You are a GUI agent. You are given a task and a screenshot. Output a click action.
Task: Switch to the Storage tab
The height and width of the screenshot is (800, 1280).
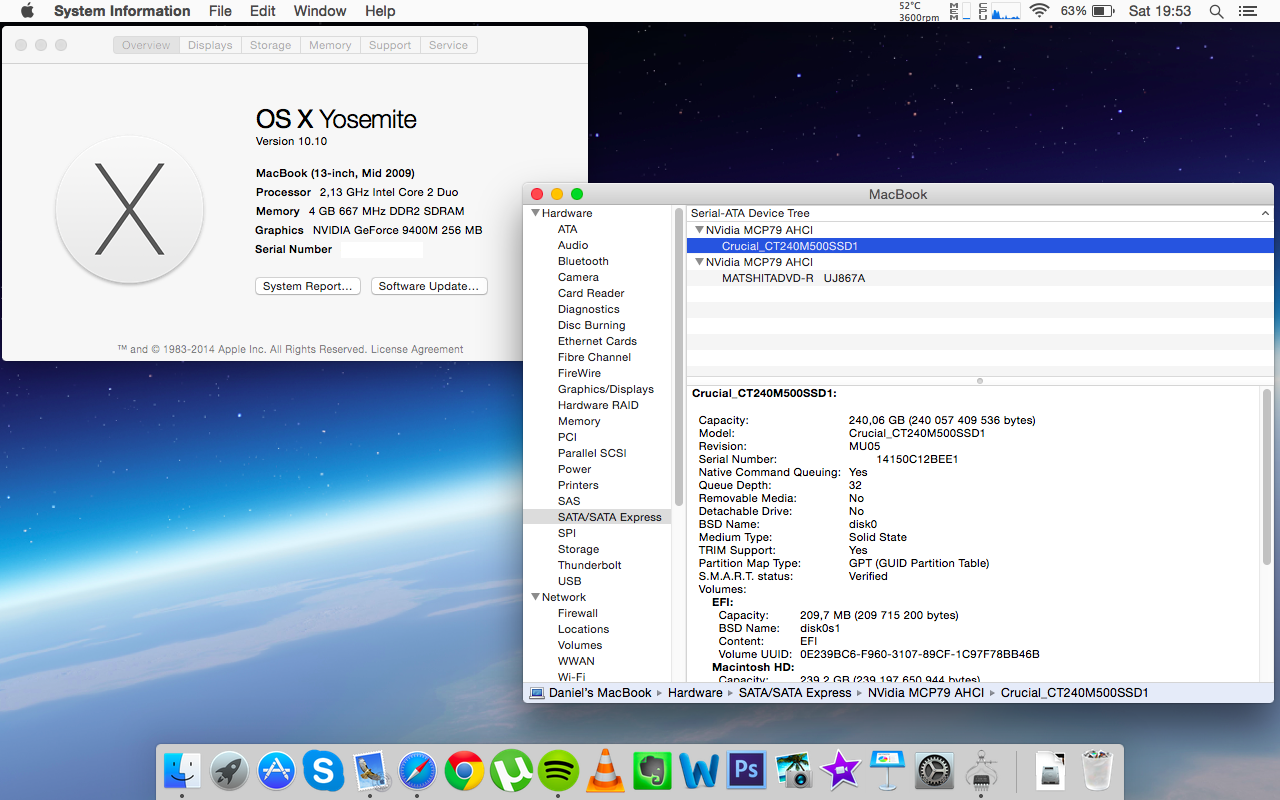click(x=270, y=45)
